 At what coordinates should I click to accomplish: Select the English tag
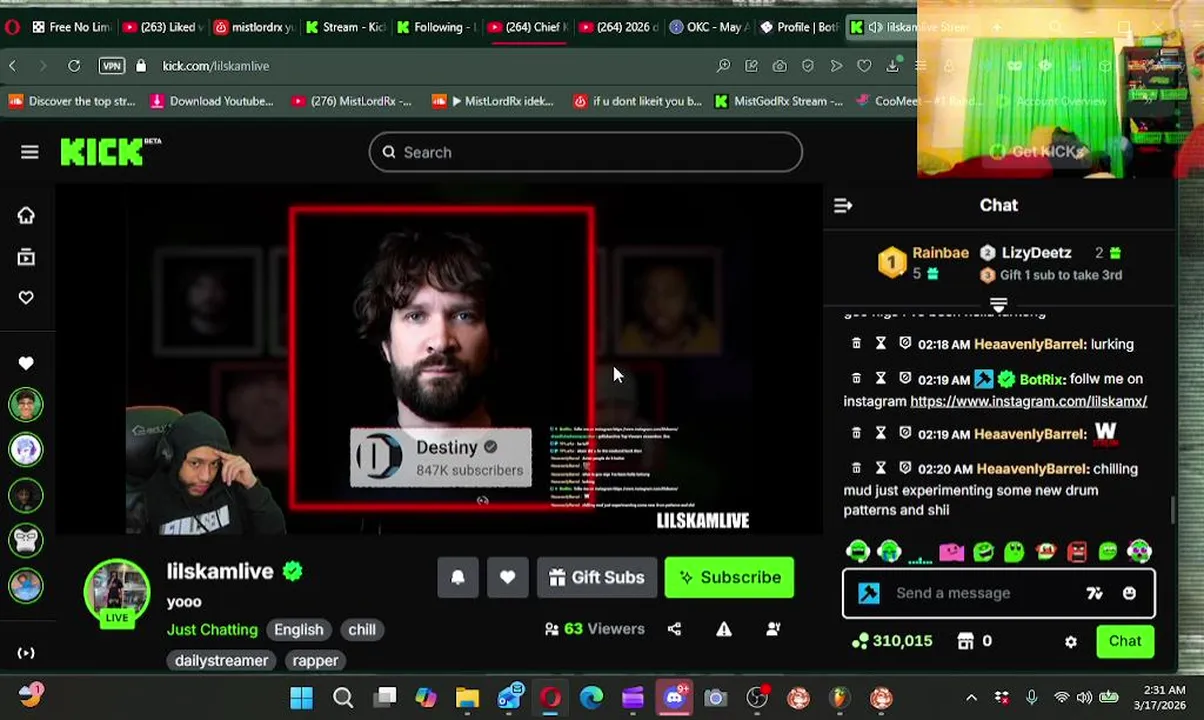tap(299, 630)
